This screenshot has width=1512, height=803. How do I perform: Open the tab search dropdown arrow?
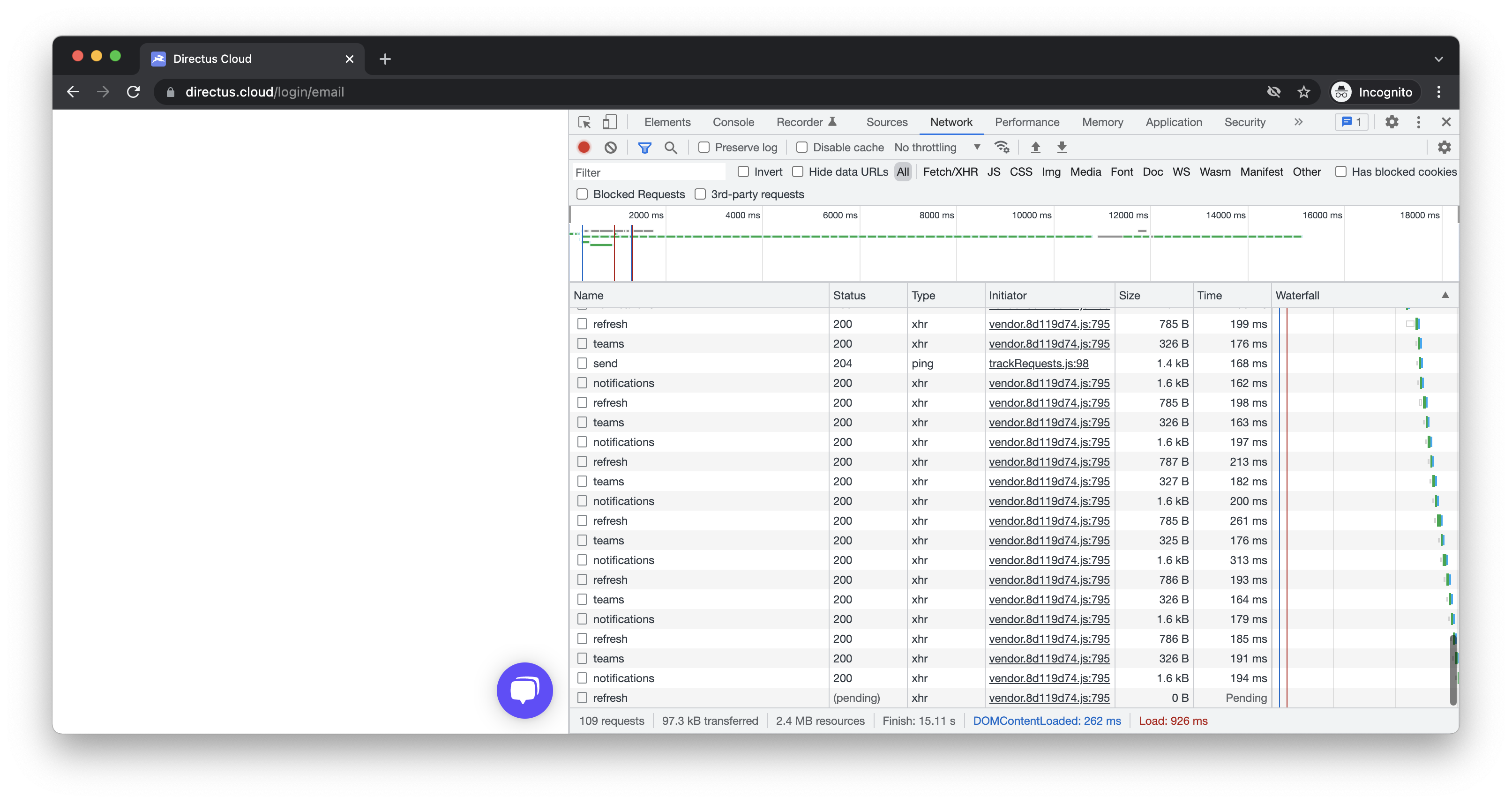point(1438,59)
